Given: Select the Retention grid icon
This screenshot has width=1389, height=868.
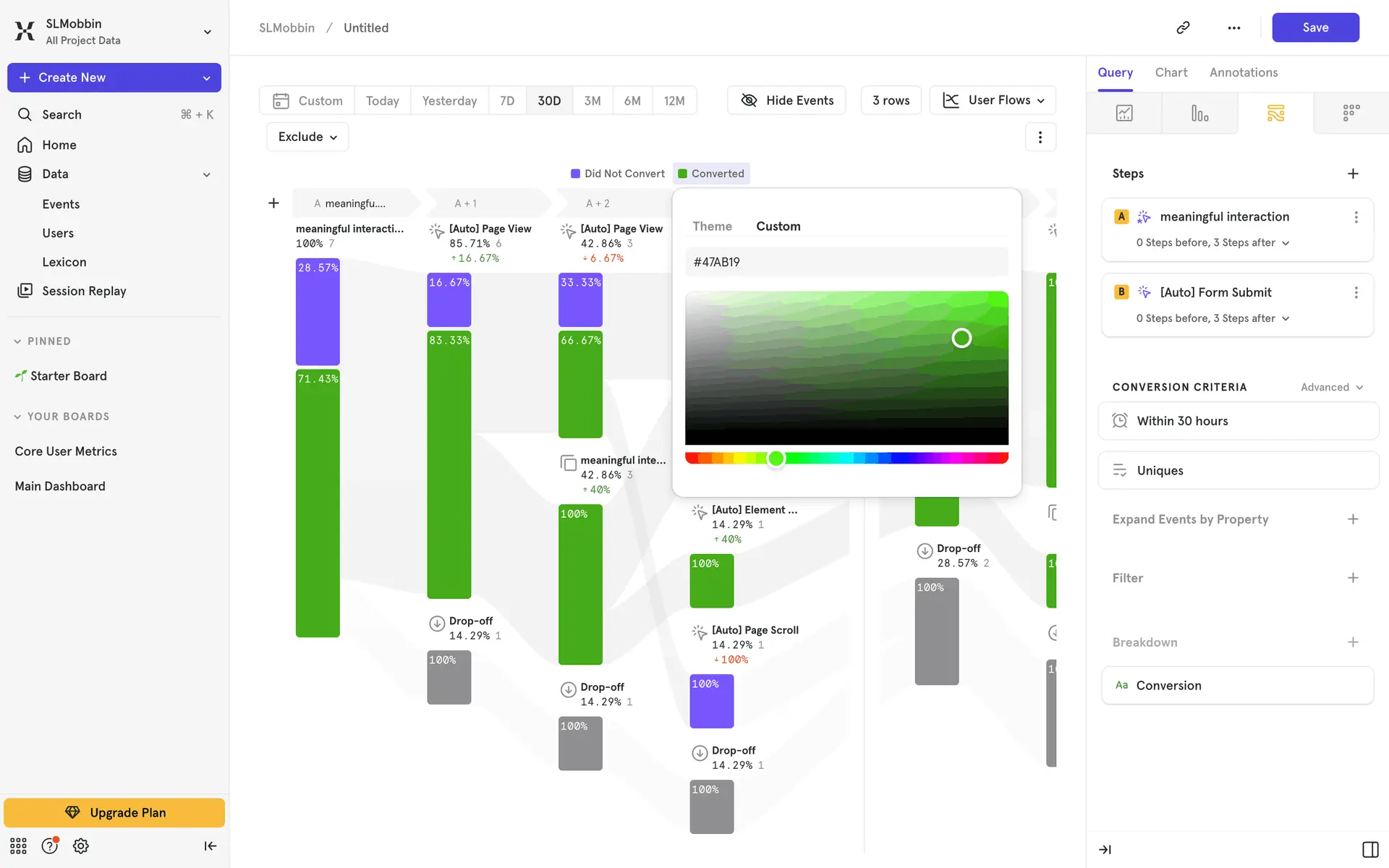Looking at the screenshot, I should (x=1351, y=114).
